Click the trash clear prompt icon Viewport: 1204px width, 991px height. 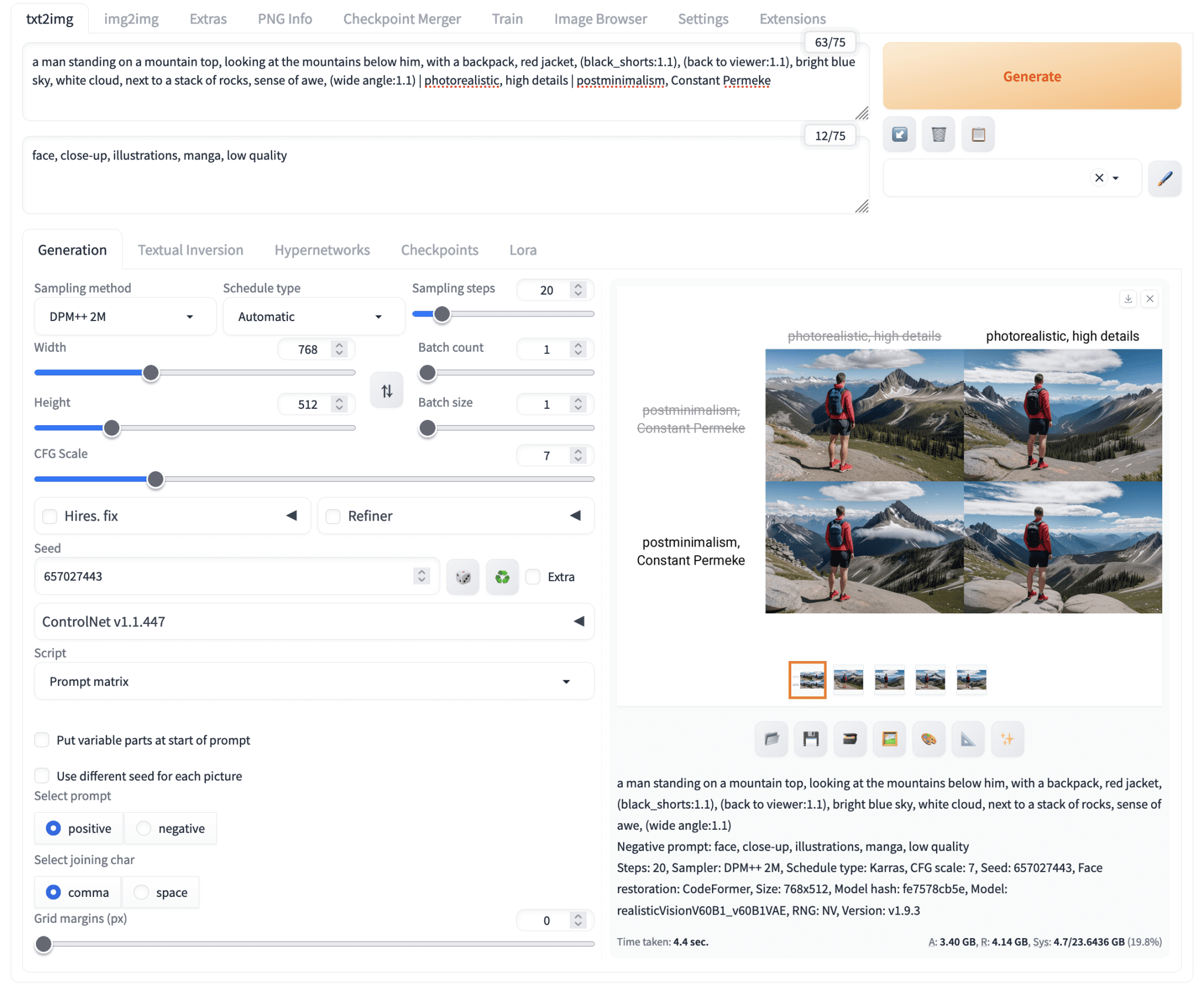(938, 135)
